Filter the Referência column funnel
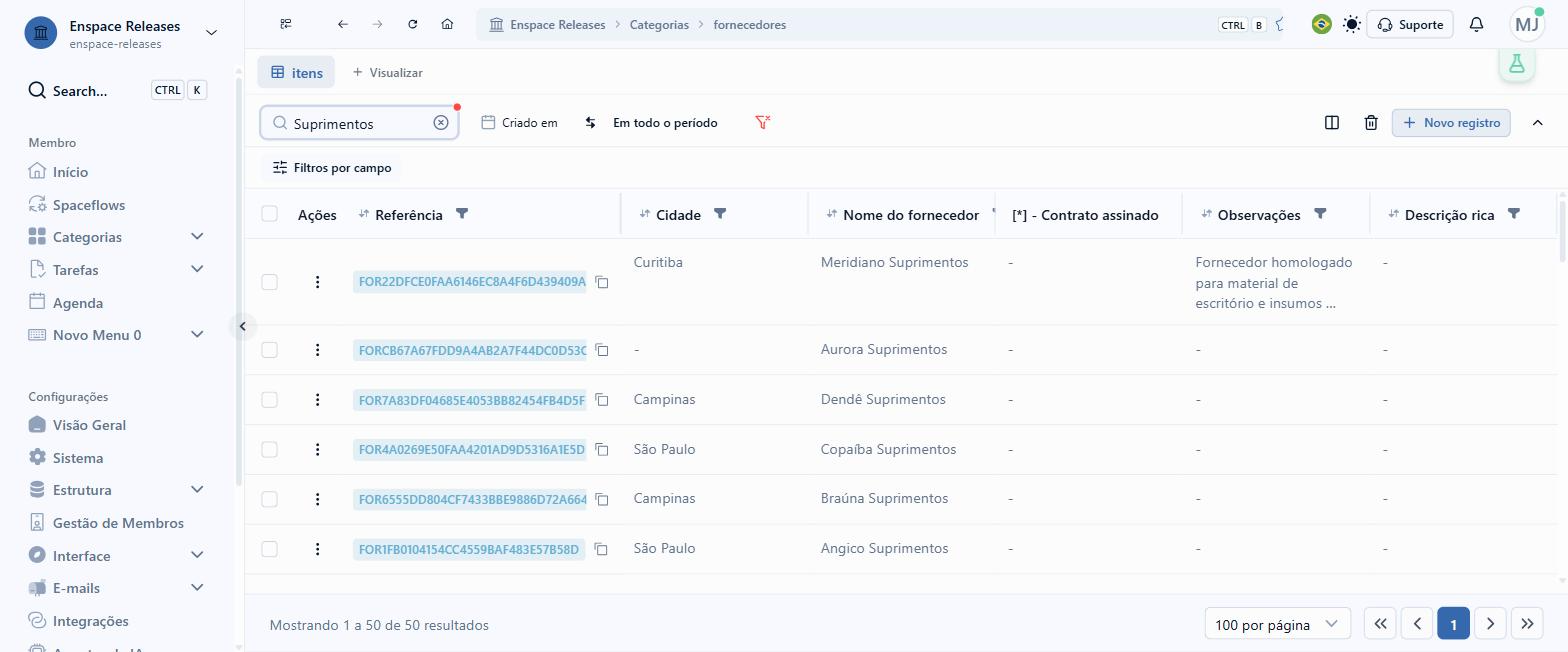The image size is (1568, 652). 462,214
